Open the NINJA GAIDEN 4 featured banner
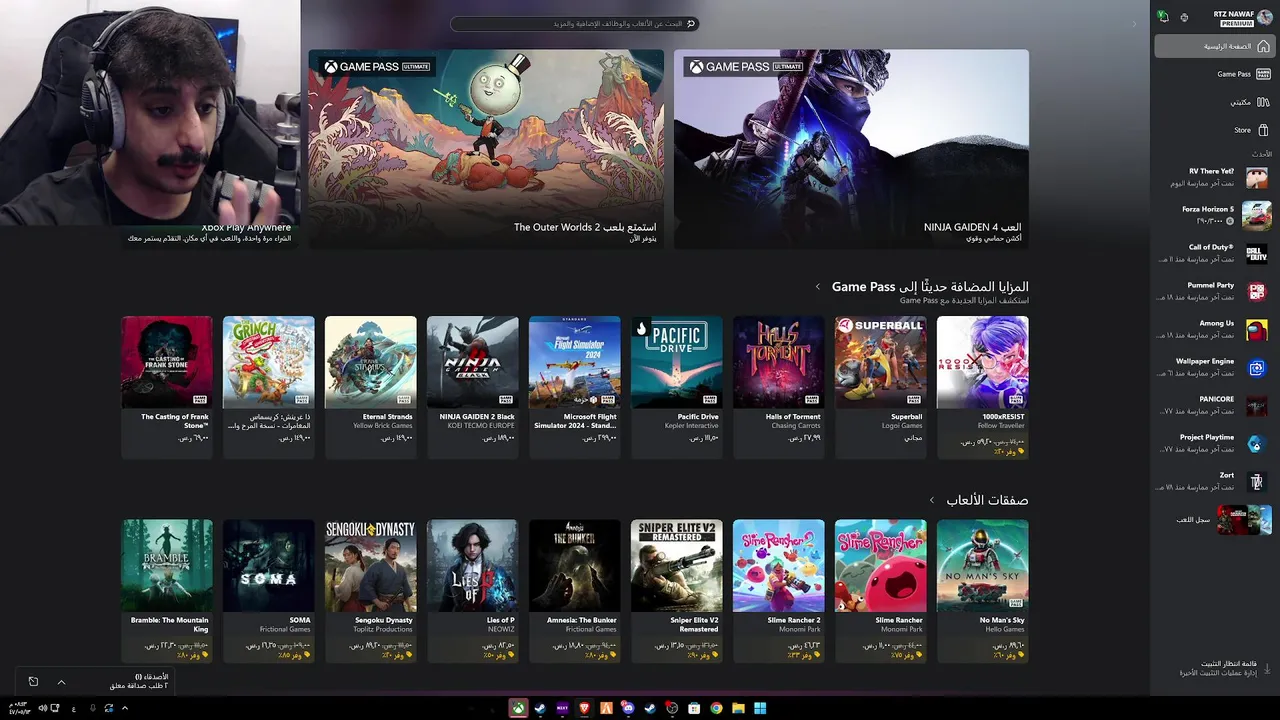Viewport: 1280px width, 720px height. pos(851,149)
